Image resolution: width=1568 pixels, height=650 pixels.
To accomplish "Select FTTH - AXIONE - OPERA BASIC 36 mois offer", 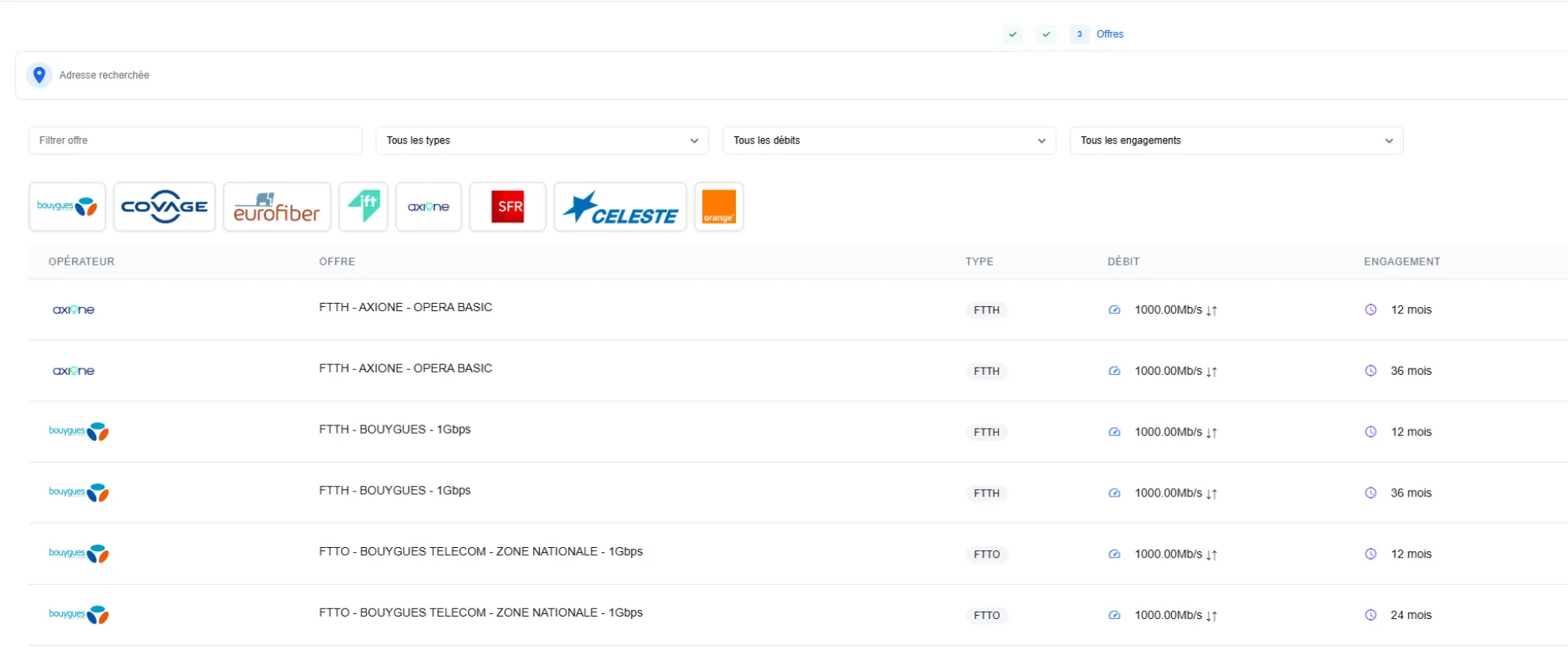I will click(x=406, y=368).
